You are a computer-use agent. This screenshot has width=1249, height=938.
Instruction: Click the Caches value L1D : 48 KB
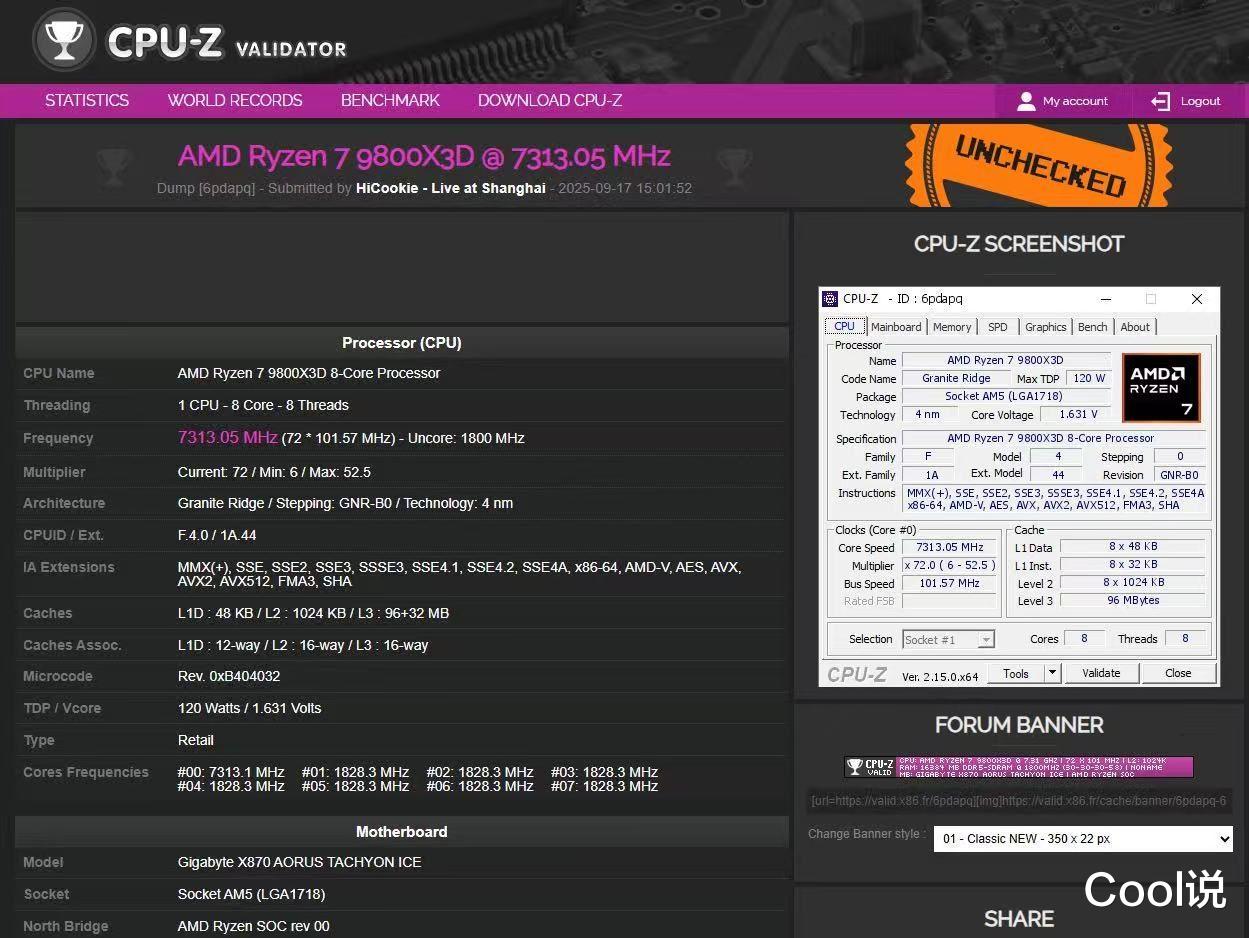coord(313,613)
